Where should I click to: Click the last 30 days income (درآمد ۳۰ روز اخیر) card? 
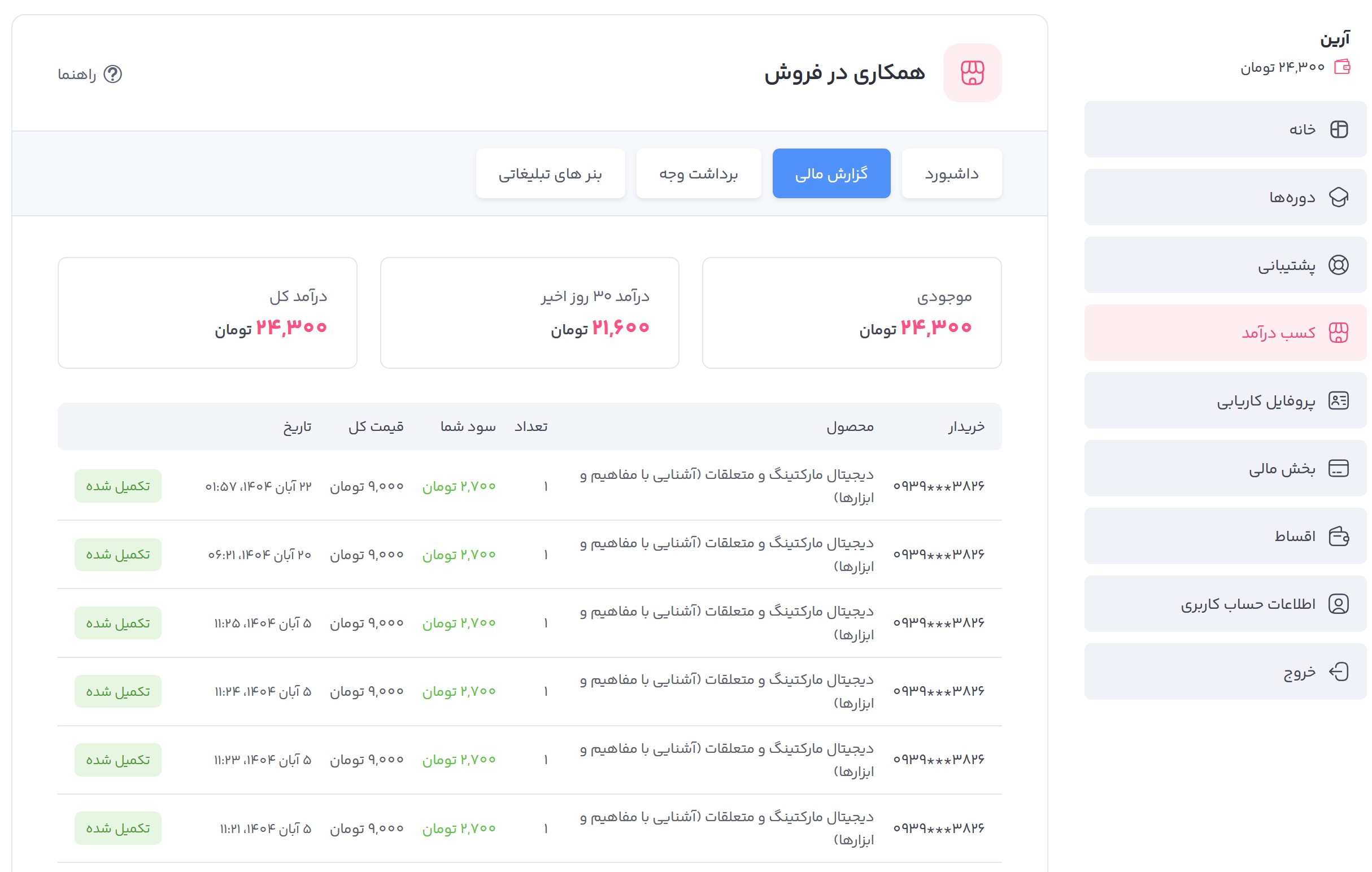tap(529, 313)
